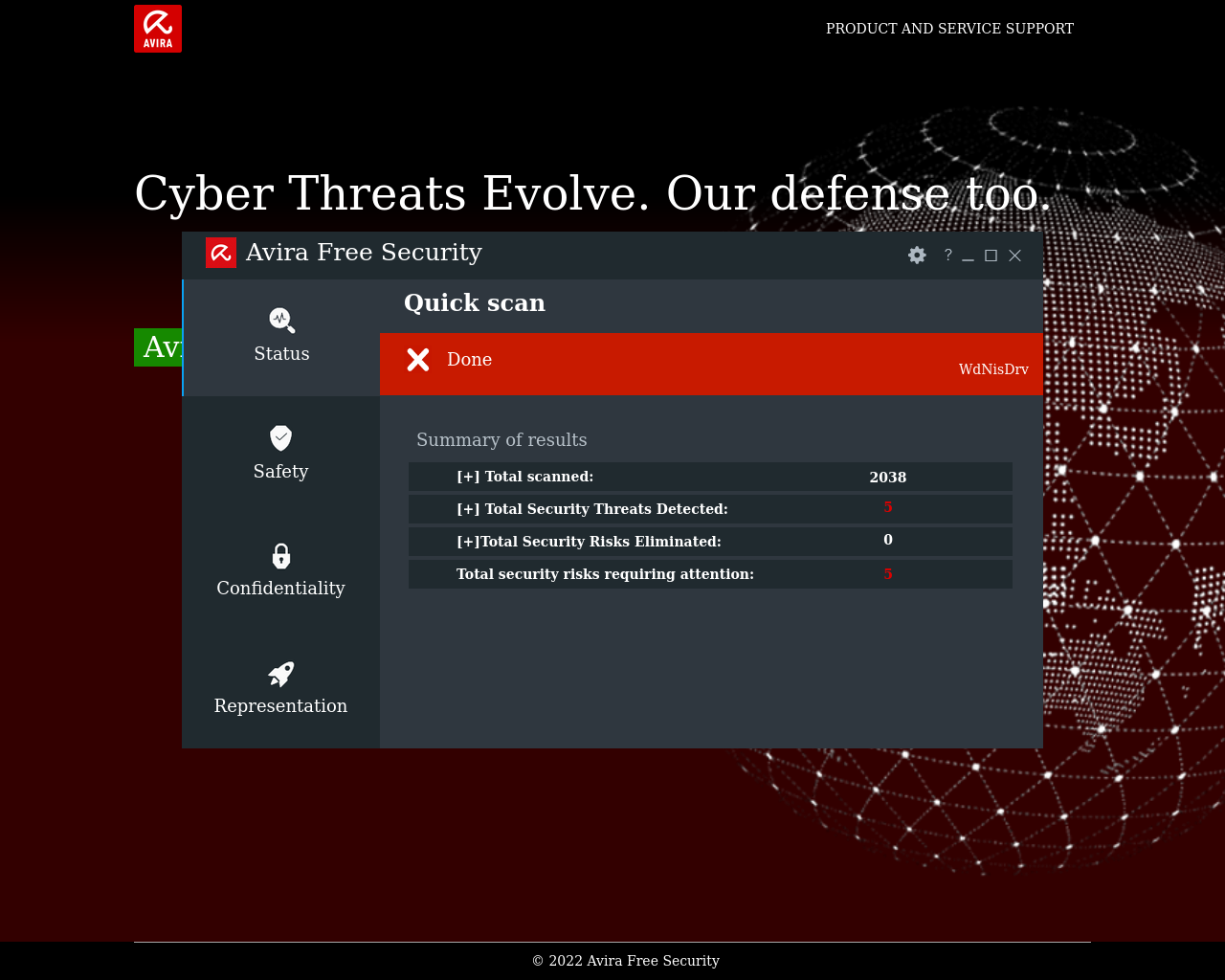Image resolution: width=1225 pixels, height=980 pixels.
Task: Open help with the question mark icon
Action: click(947, 255)
